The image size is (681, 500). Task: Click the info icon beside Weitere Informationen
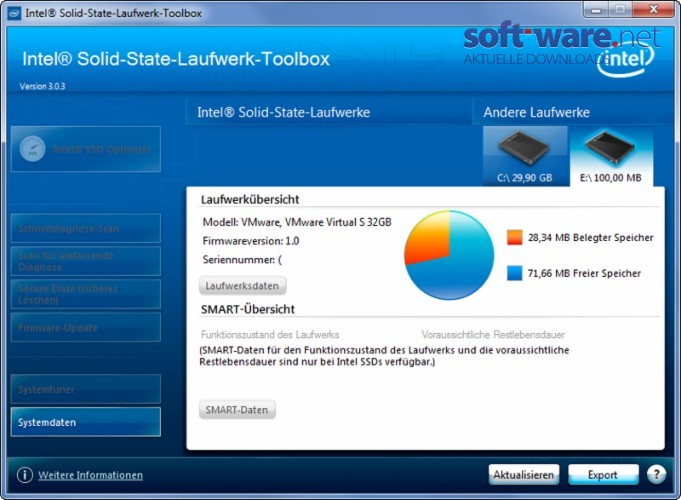pos(25,475)
